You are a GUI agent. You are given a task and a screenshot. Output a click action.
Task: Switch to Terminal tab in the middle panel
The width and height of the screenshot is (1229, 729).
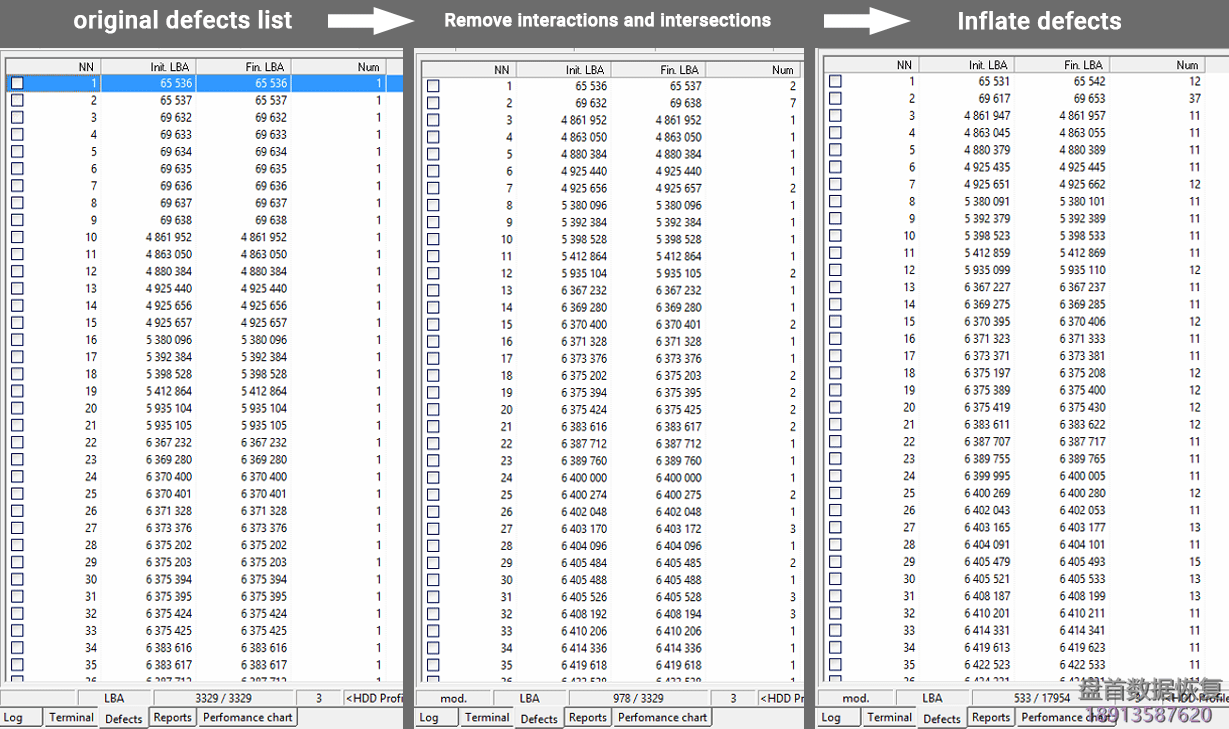[487, 717]
